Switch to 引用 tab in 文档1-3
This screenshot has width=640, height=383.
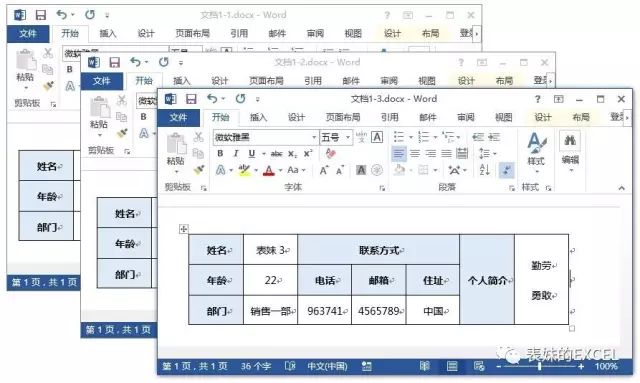(x=389, y=118)
